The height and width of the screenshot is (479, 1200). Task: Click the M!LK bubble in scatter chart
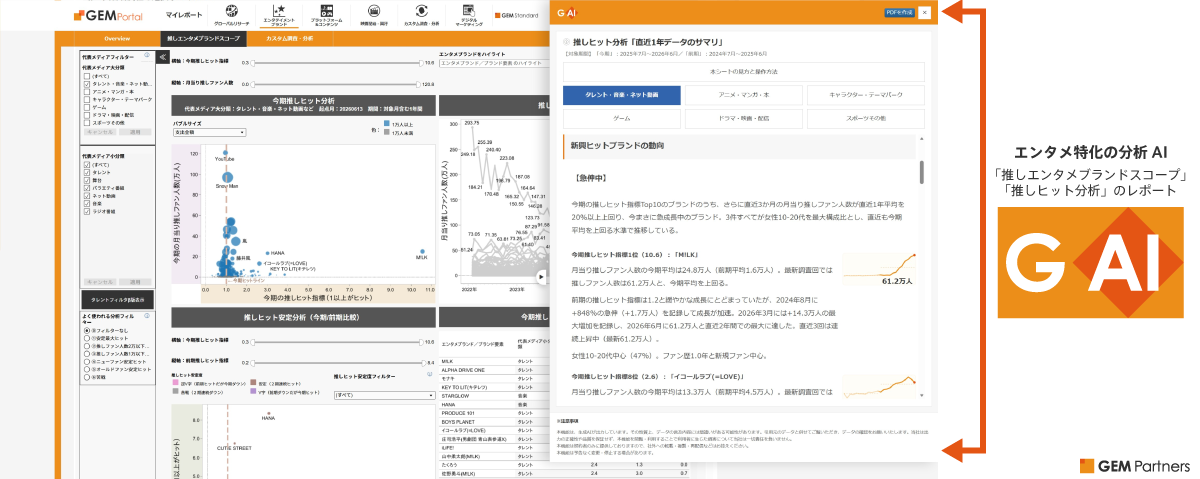[x=422, y=251]
